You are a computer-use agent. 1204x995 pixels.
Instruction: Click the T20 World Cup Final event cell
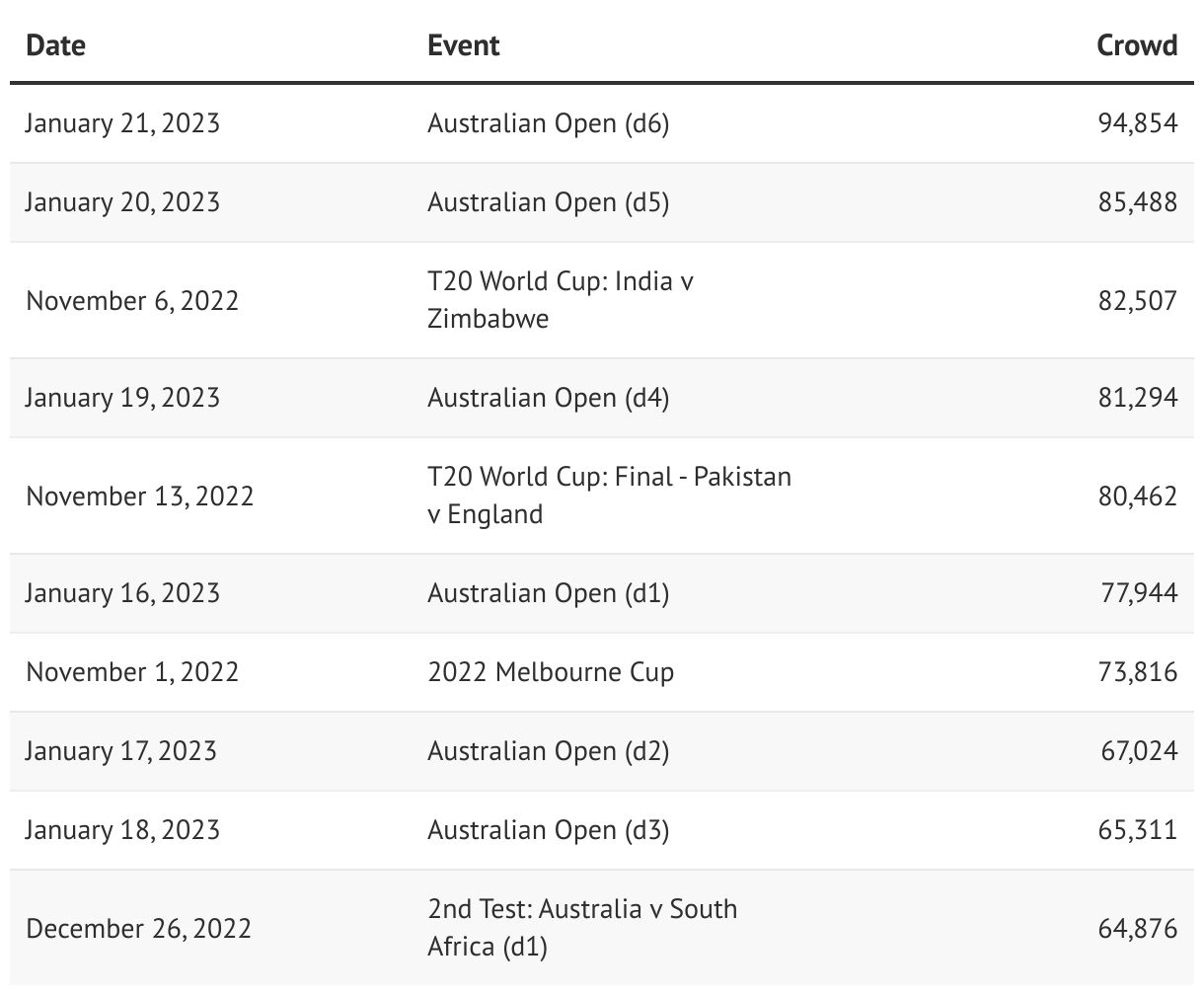(x=609, y=496)
